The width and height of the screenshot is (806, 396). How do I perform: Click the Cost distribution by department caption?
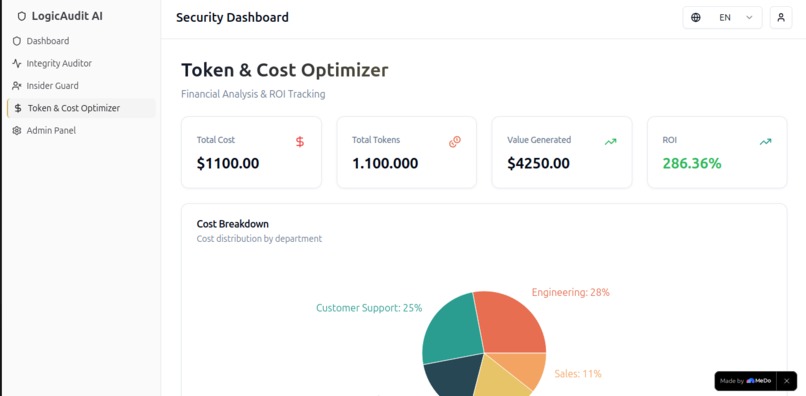(x=260, y=239)
